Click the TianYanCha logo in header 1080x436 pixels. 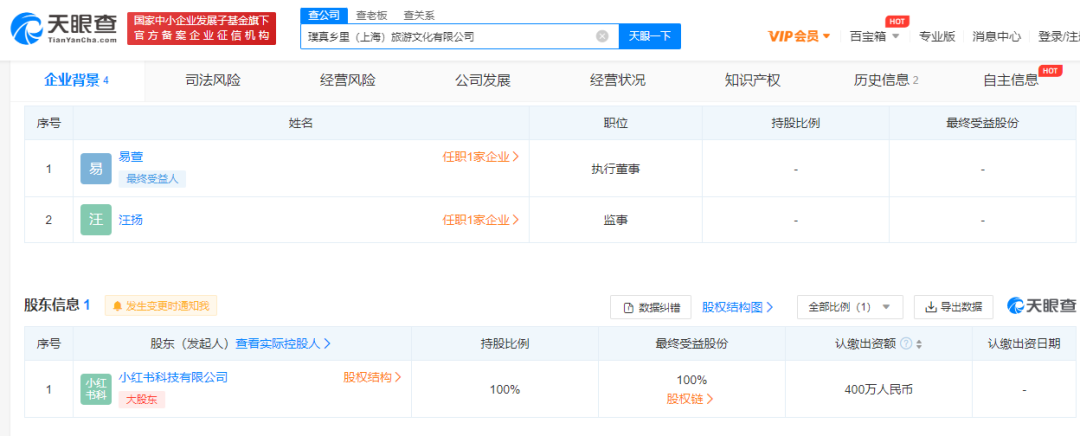(63, 29)
